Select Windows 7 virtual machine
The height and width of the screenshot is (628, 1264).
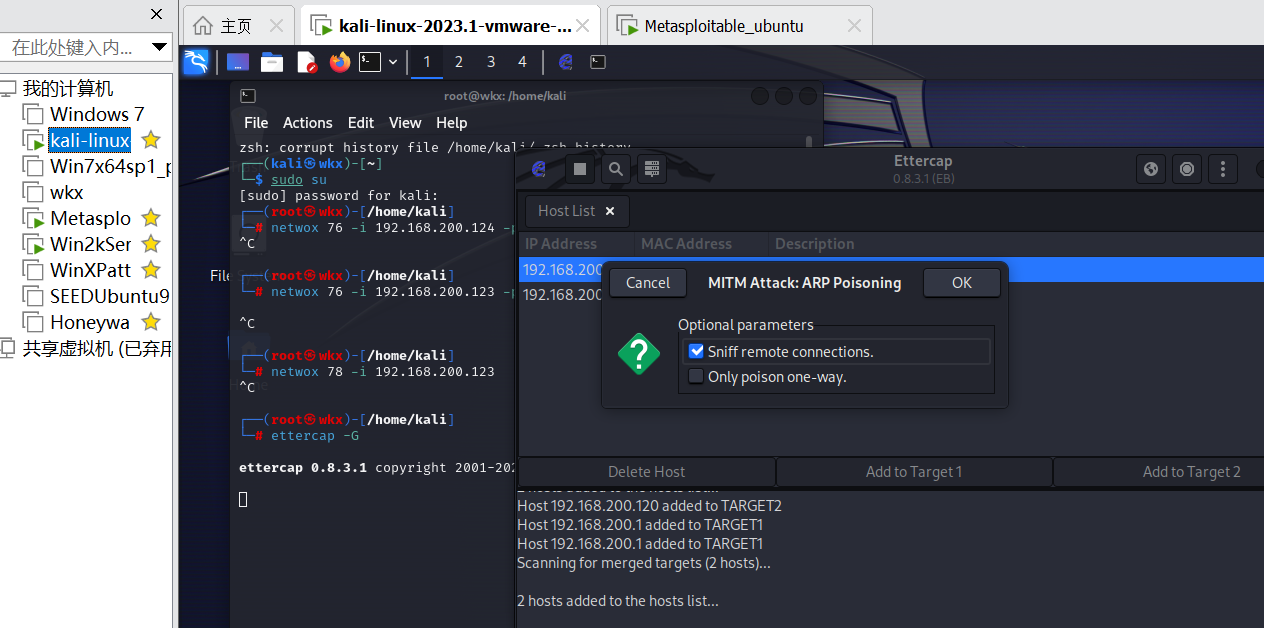[97, 114]
